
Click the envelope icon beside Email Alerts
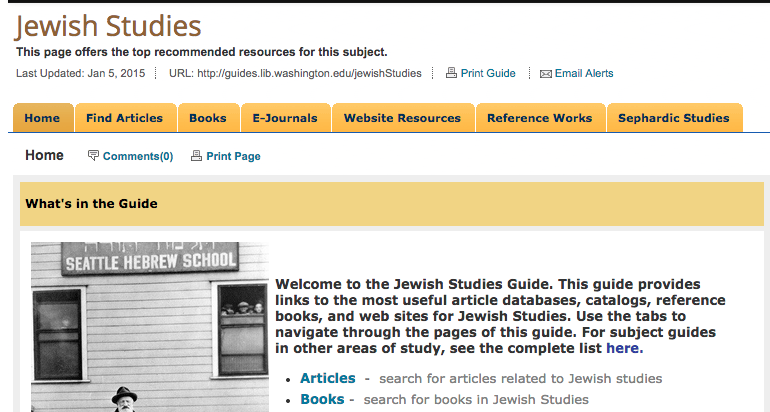(x=545, y=73)
